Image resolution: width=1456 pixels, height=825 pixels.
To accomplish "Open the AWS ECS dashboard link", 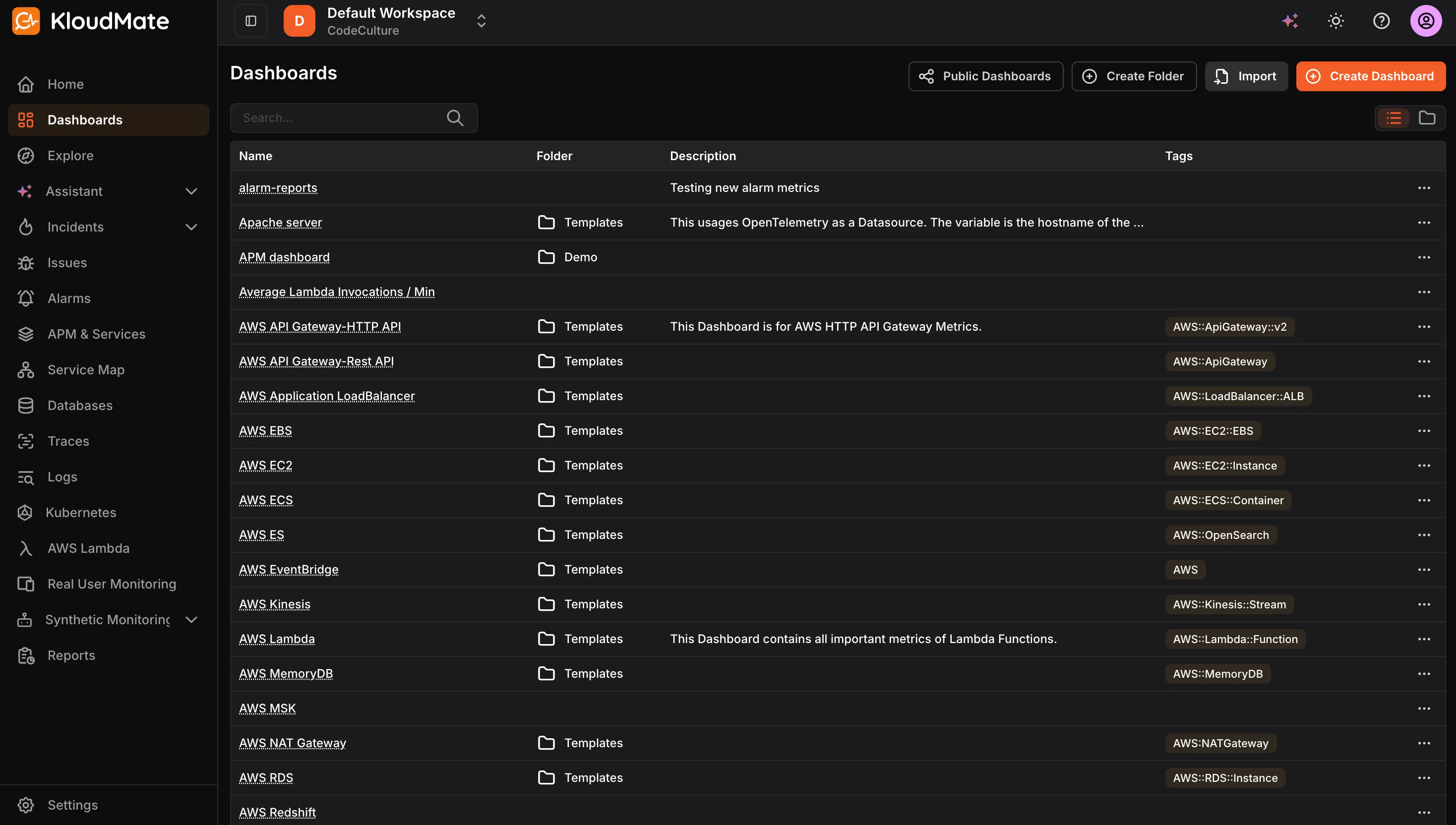I will click(x=266, y=500).
